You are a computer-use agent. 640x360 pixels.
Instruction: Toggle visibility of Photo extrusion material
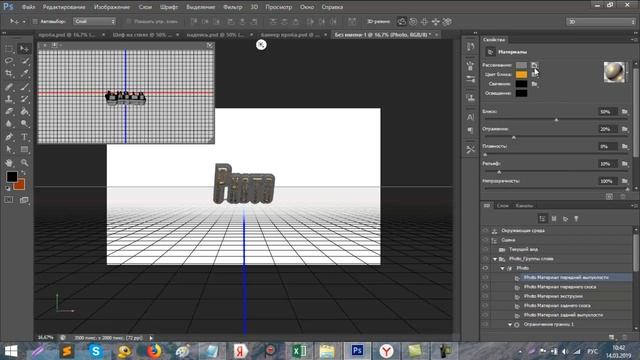pyautogui.click(x=485, y=296)
